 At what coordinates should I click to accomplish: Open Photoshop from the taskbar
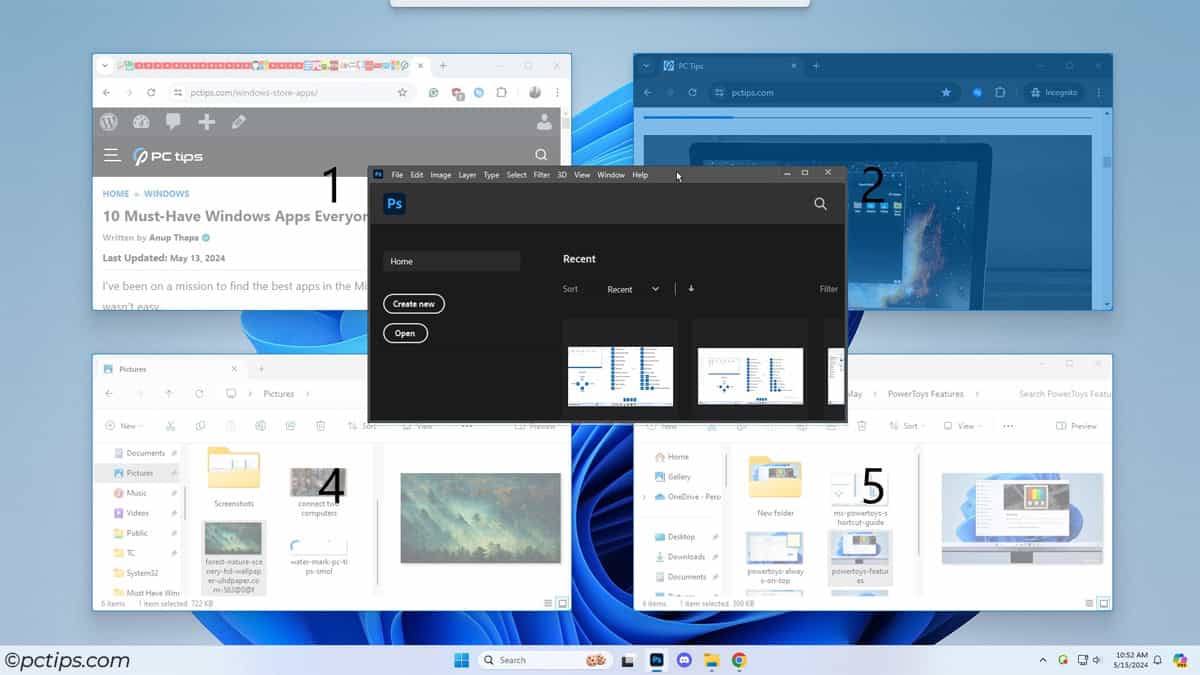(x=657, y=660)
